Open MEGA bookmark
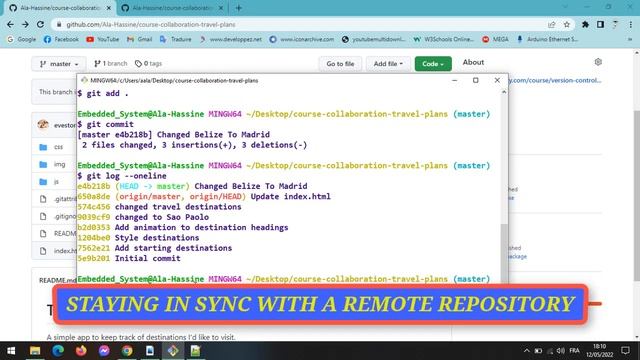The height and width of the screenshot is (360, 640). coord(495,39)
